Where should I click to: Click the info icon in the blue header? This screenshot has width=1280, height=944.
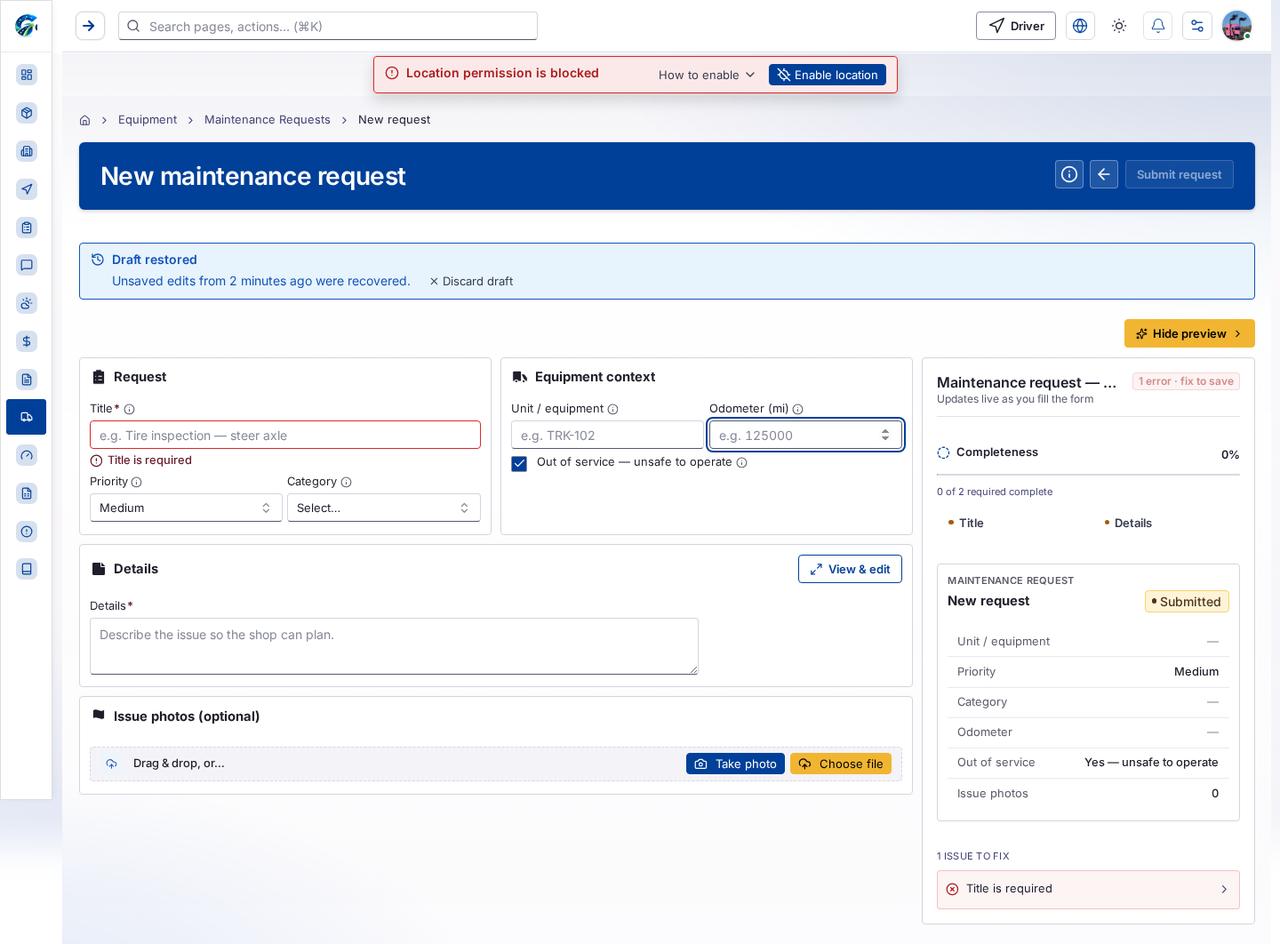[1069, 174]
